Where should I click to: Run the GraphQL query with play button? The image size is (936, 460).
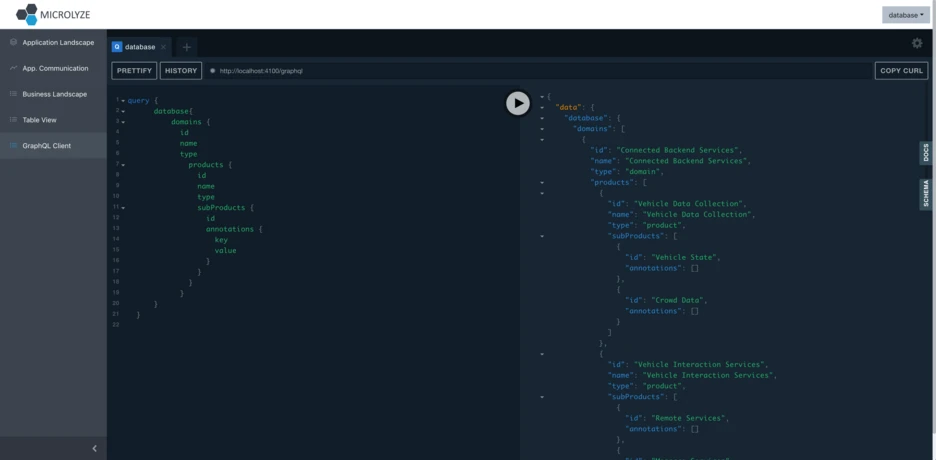[x=517, y=102]
